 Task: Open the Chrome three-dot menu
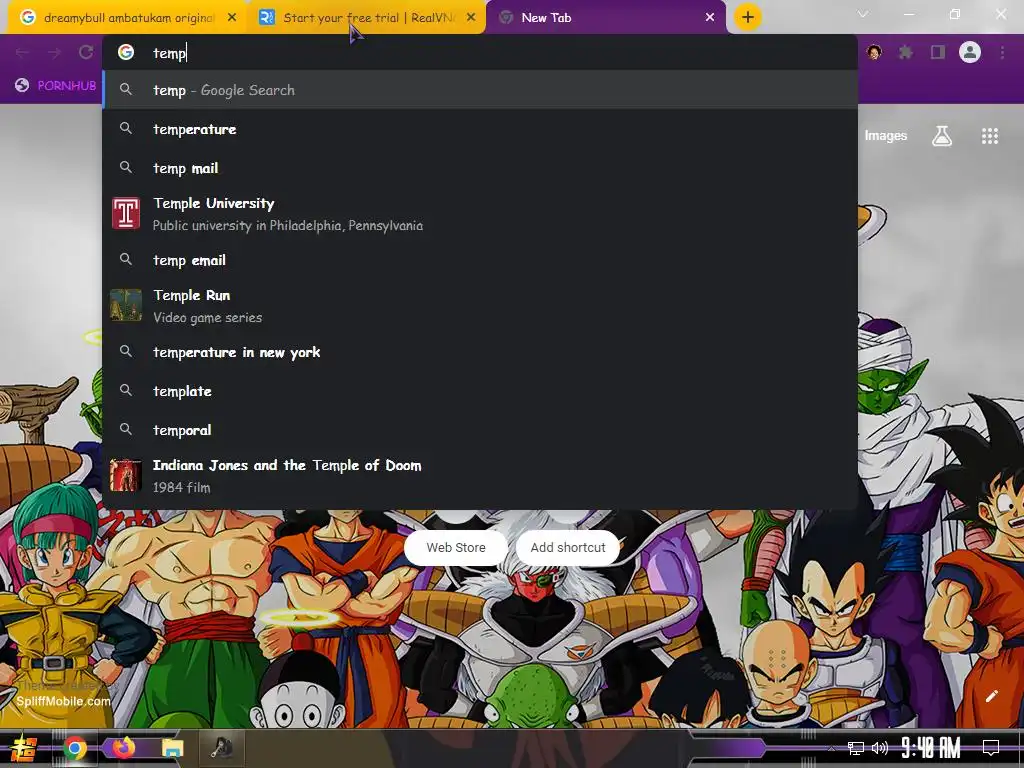coord(1002,52)
